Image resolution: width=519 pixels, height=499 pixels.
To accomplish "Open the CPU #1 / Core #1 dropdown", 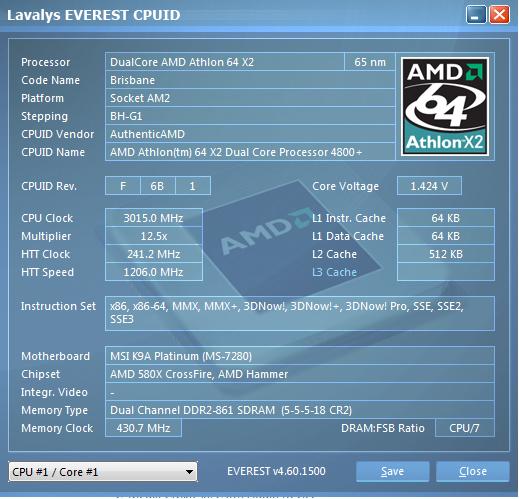I will tap(103, 472).
